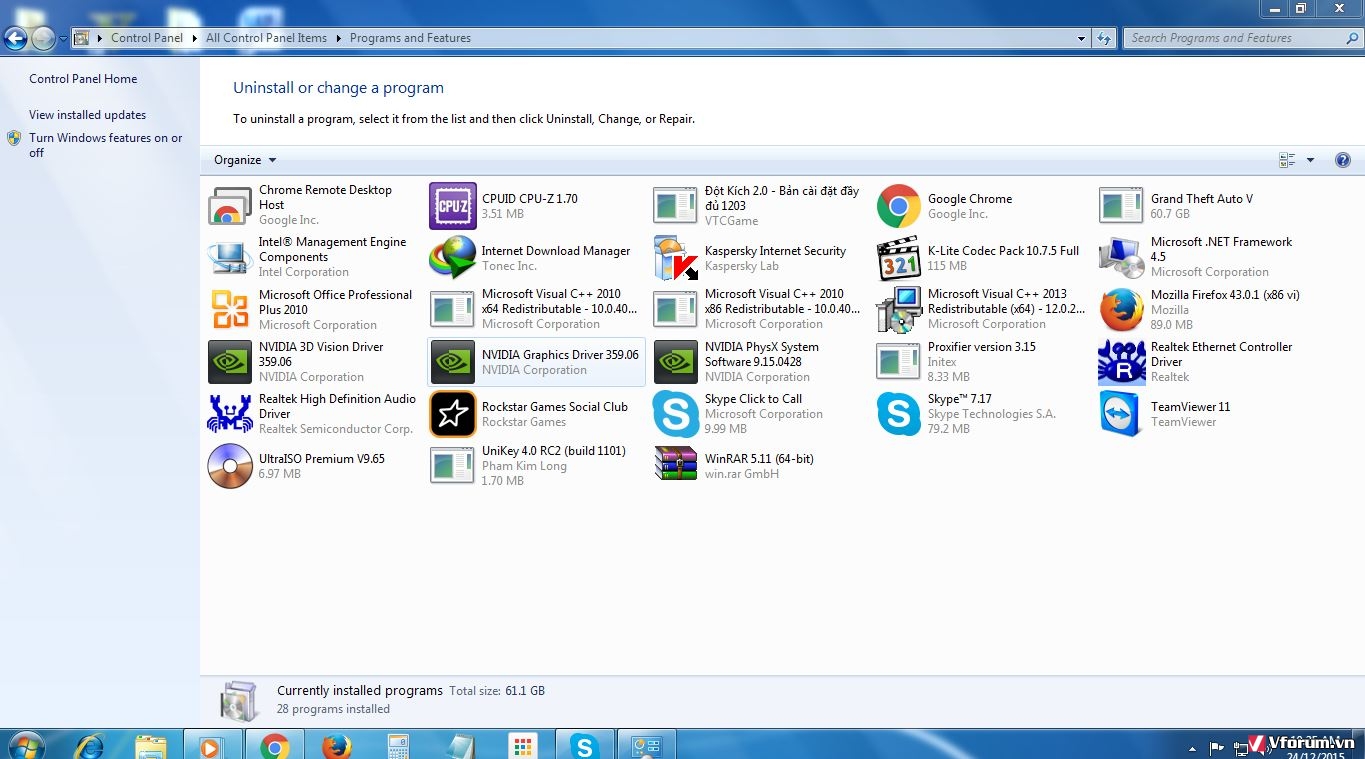Screen dimensions: 1365x759
Task: Open the Help question mark icon
Action: tap(1343, 160)
